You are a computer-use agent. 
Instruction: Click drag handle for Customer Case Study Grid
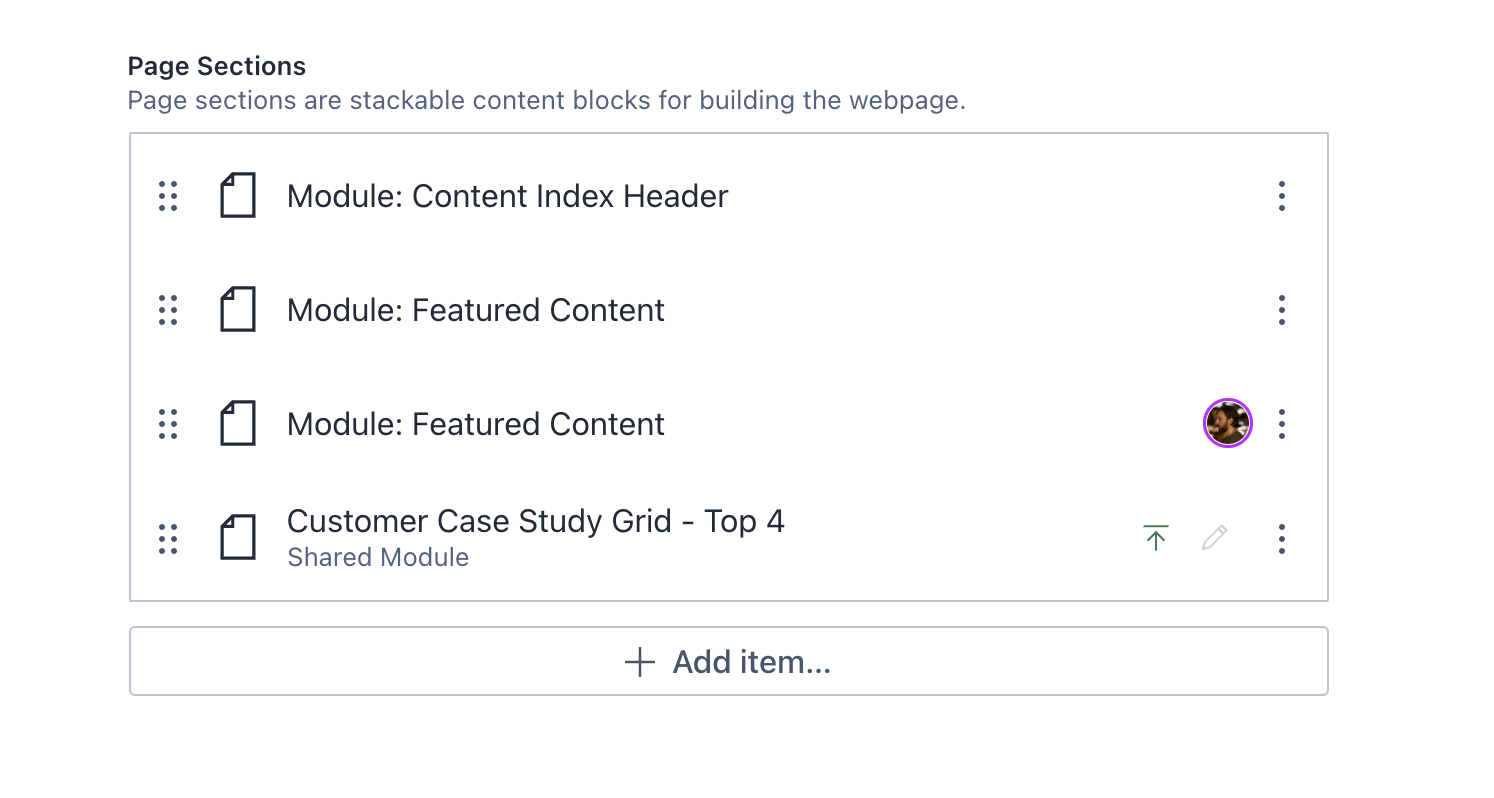(x=168, y=539)
